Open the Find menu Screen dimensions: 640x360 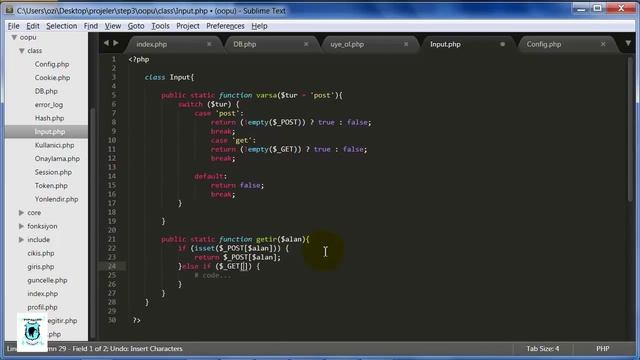(x=91, y=26)
